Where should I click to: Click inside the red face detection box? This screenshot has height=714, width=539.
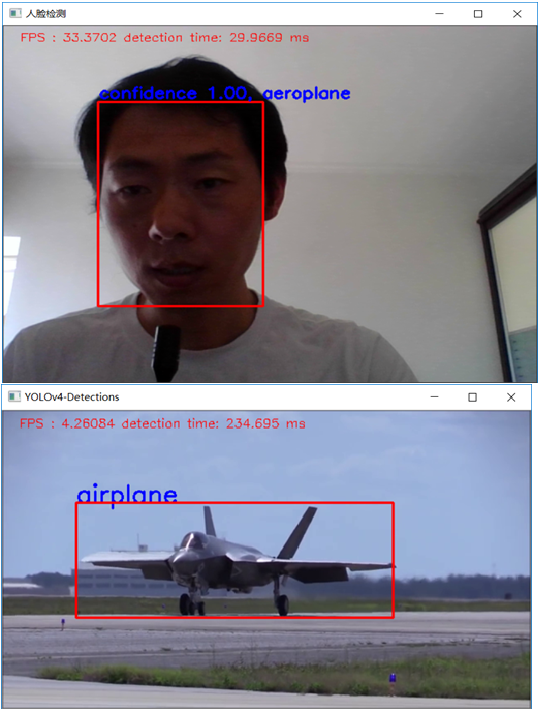(180, 204)
